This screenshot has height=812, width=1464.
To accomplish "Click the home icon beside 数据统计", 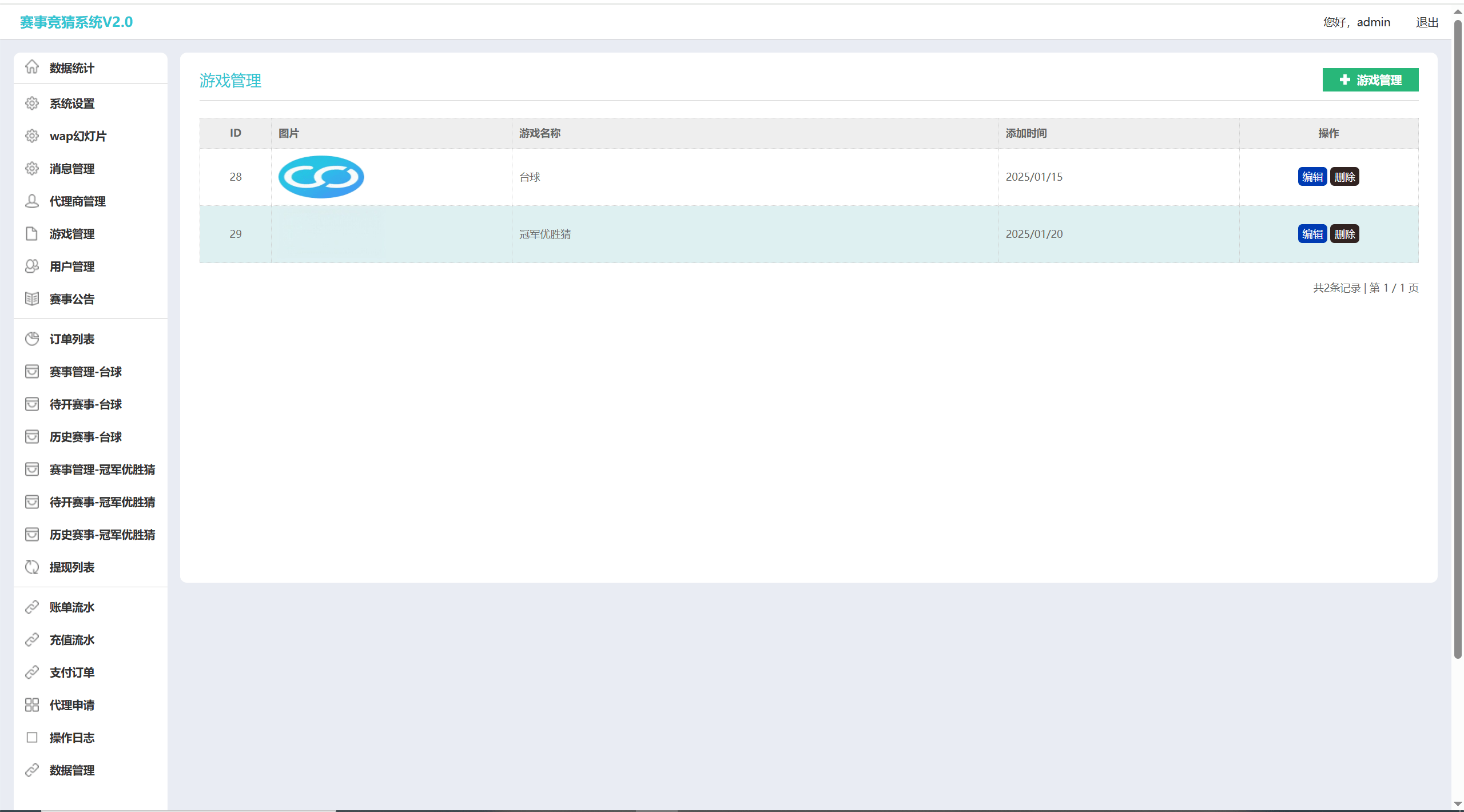I will tap(32, 67).
